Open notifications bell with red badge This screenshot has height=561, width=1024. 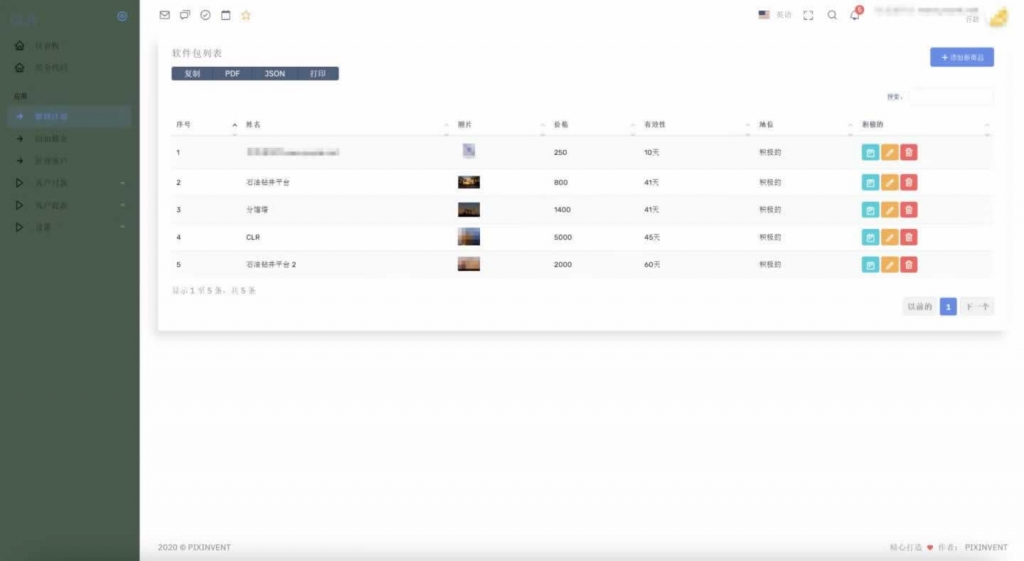tap(855, 15)
